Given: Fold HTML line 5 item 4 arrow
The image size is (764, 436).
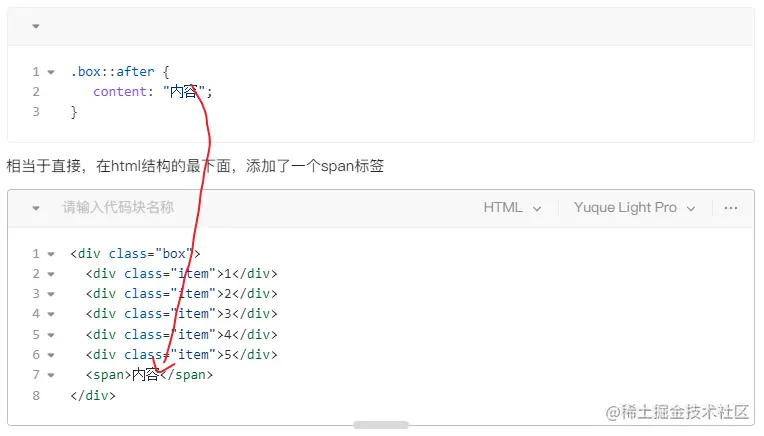Looking at the screenshot, I should tap(51, 335).
